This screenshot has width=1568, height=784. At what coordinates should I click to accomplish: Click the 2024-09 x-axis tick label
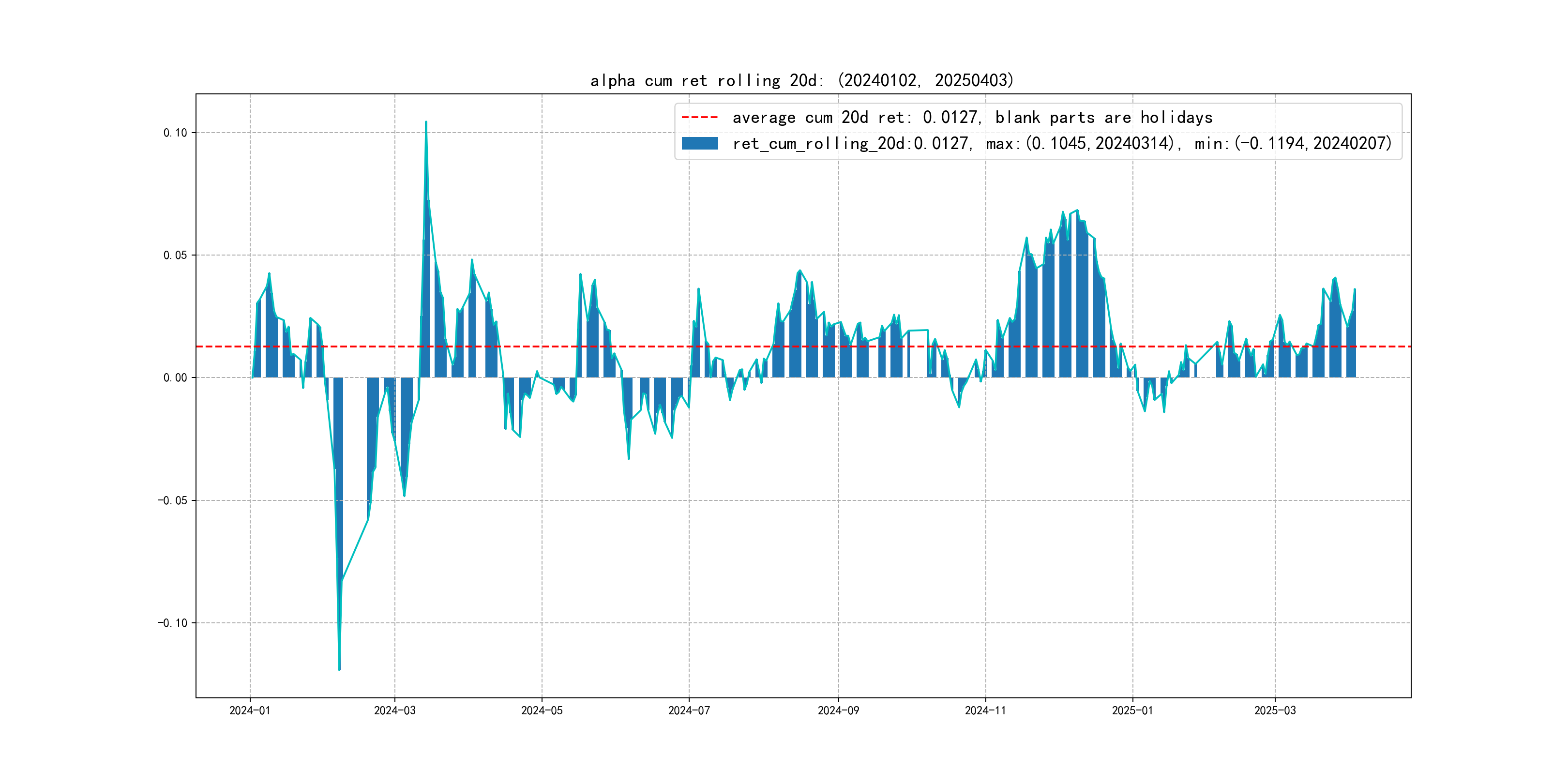(x=838, y=710)
